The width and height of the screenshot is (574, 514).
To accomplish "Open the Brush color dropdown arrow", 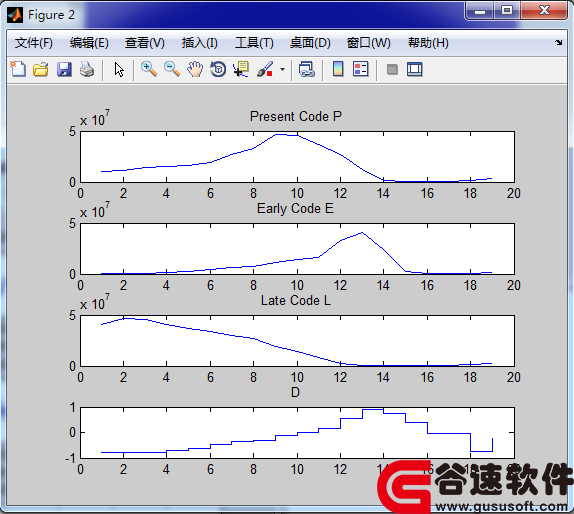I will click(x=282, y=69).
